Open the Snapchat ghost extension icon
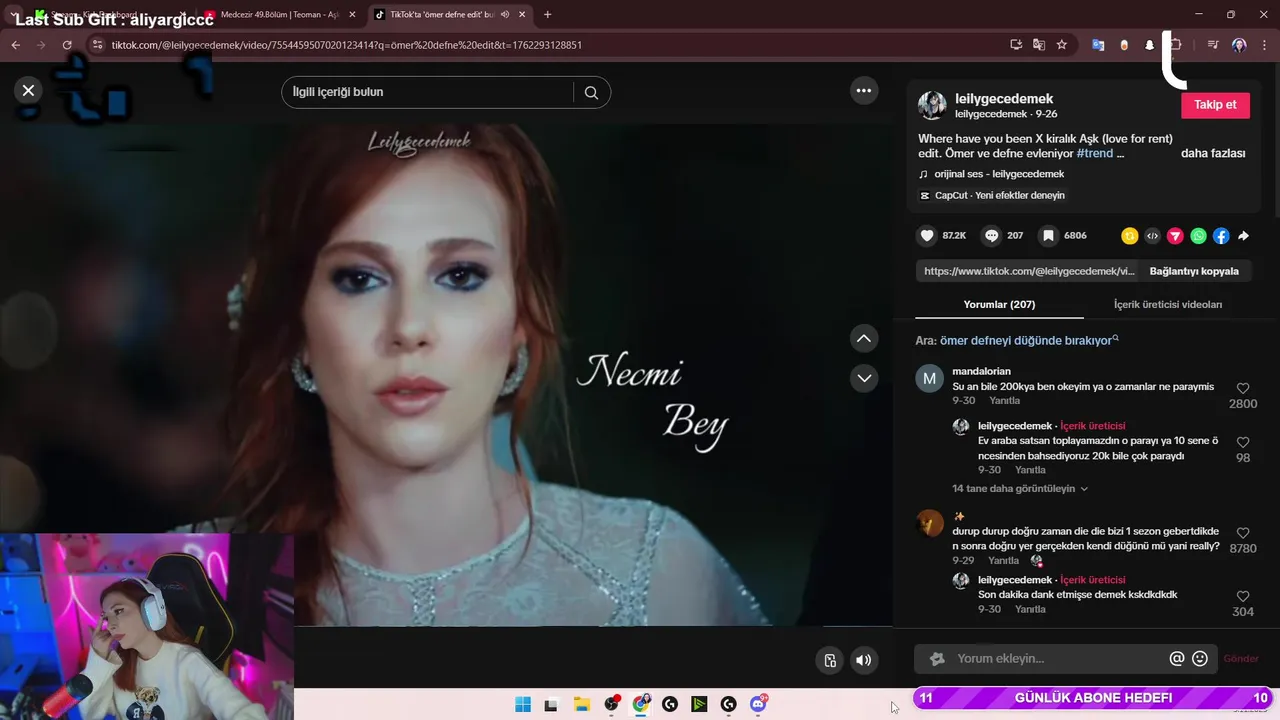The width and height of the screenshot is (1280, 720). click(x=1149, y=45)
